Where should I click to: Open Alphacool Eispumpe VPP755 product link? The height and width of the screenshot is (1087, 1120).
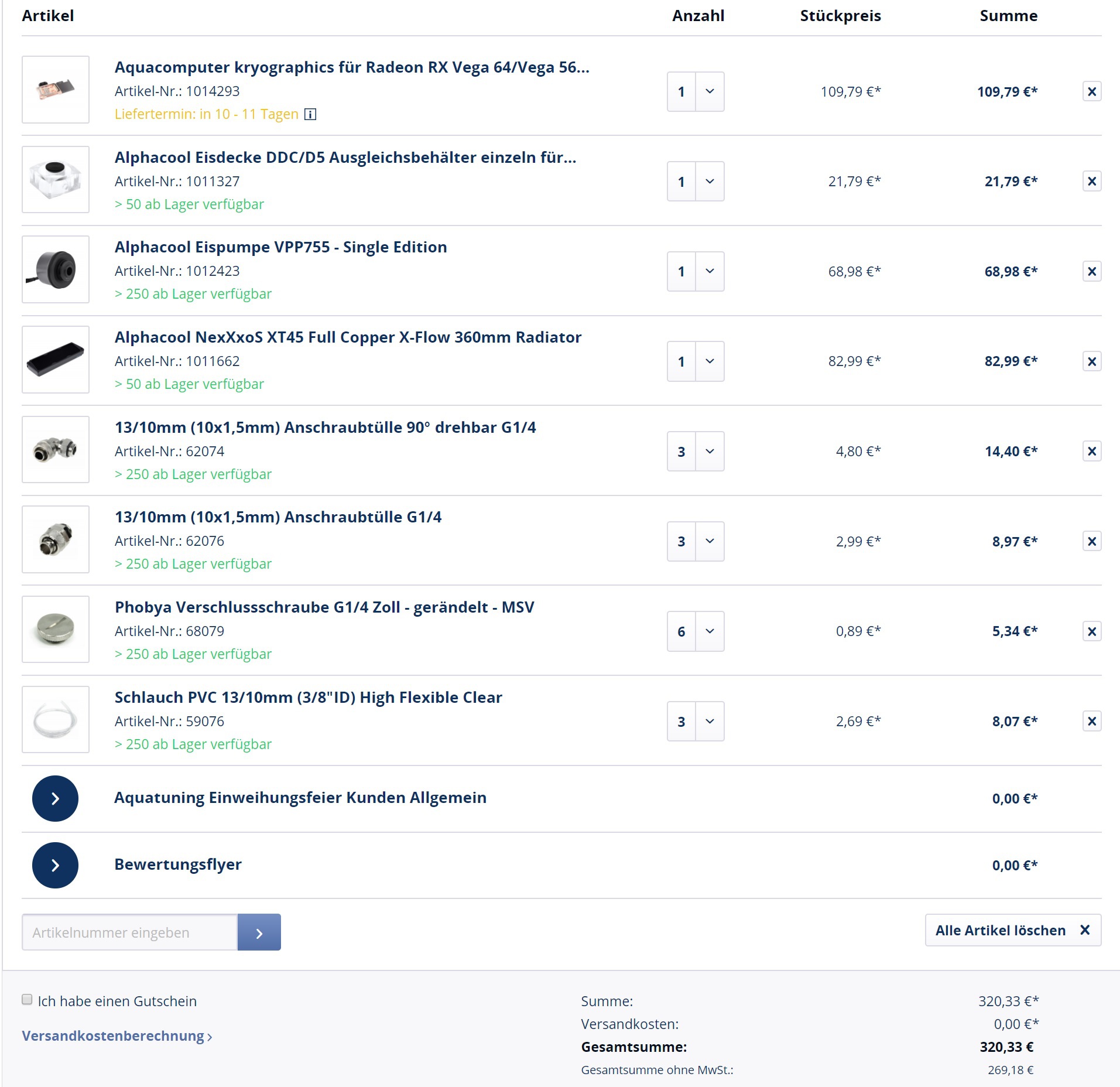(x=280, y=247)
